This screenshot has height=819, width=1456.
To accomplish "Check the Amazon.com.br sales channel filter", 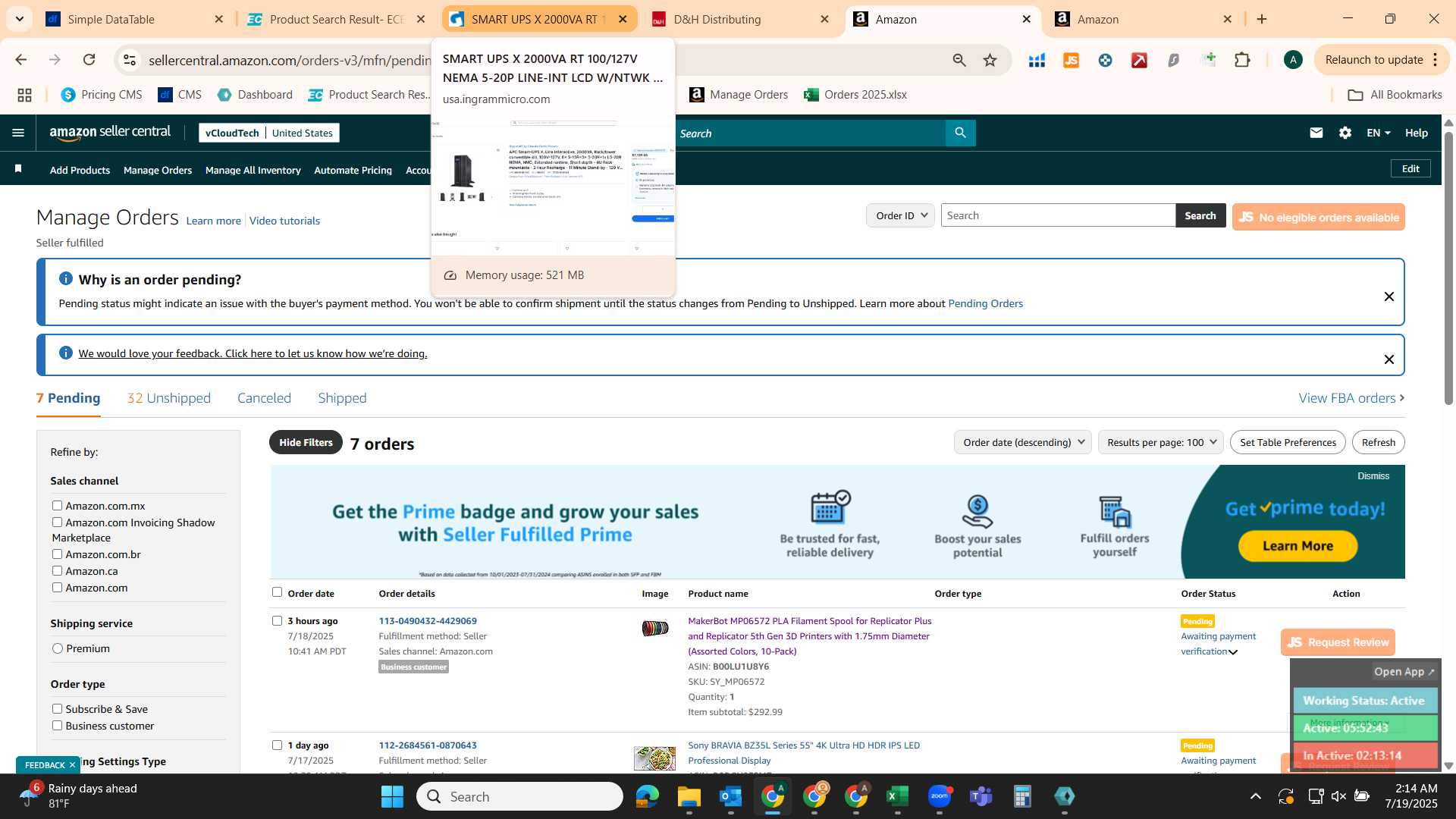I will click(57, 554).
